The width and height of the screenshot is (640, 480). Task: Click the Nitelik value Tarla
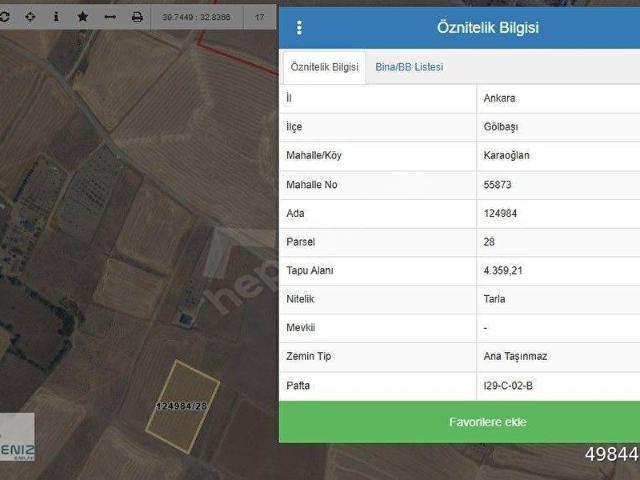click(x=494, y=299)
